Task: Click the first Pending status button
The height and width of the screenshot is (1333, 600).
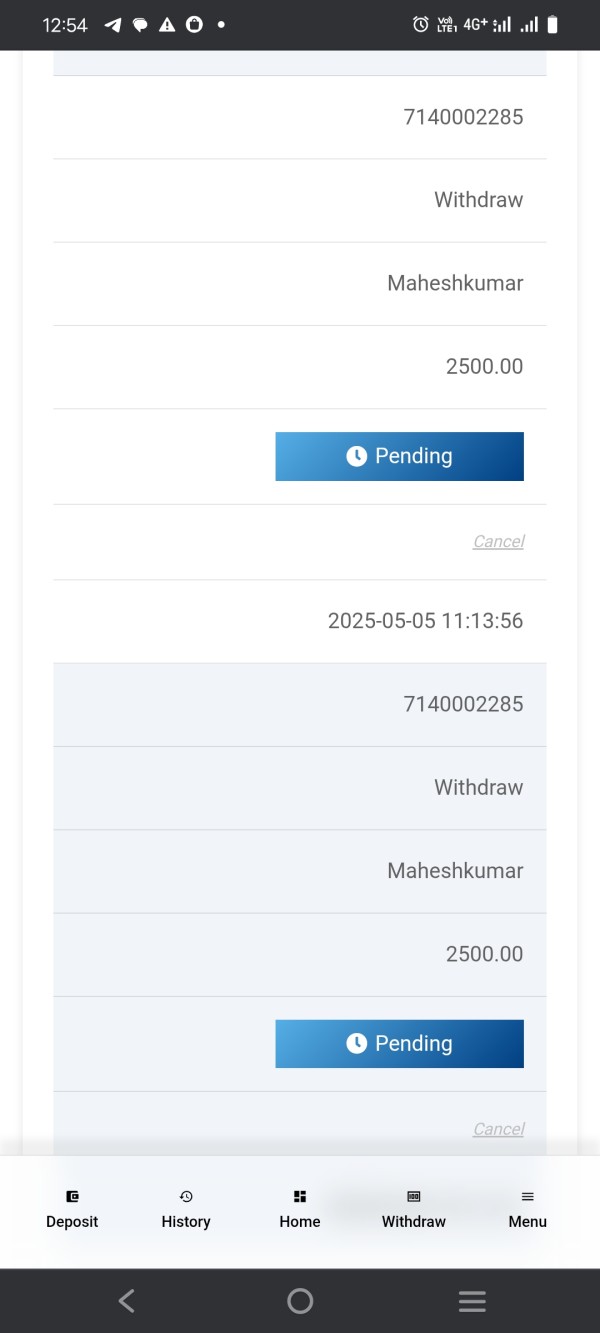Action: pos(399,456)
